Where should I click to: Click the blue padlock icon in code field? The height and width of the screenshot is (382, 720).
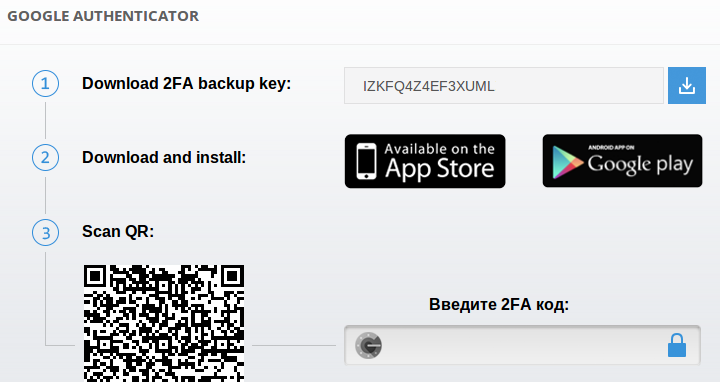[x=676, y=346]
